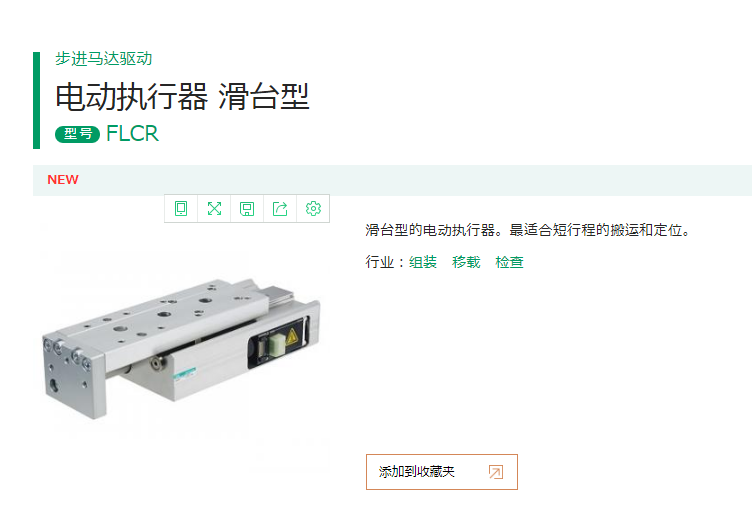Click the red NEW label
The image size is (752, 511).
[63, 179]
